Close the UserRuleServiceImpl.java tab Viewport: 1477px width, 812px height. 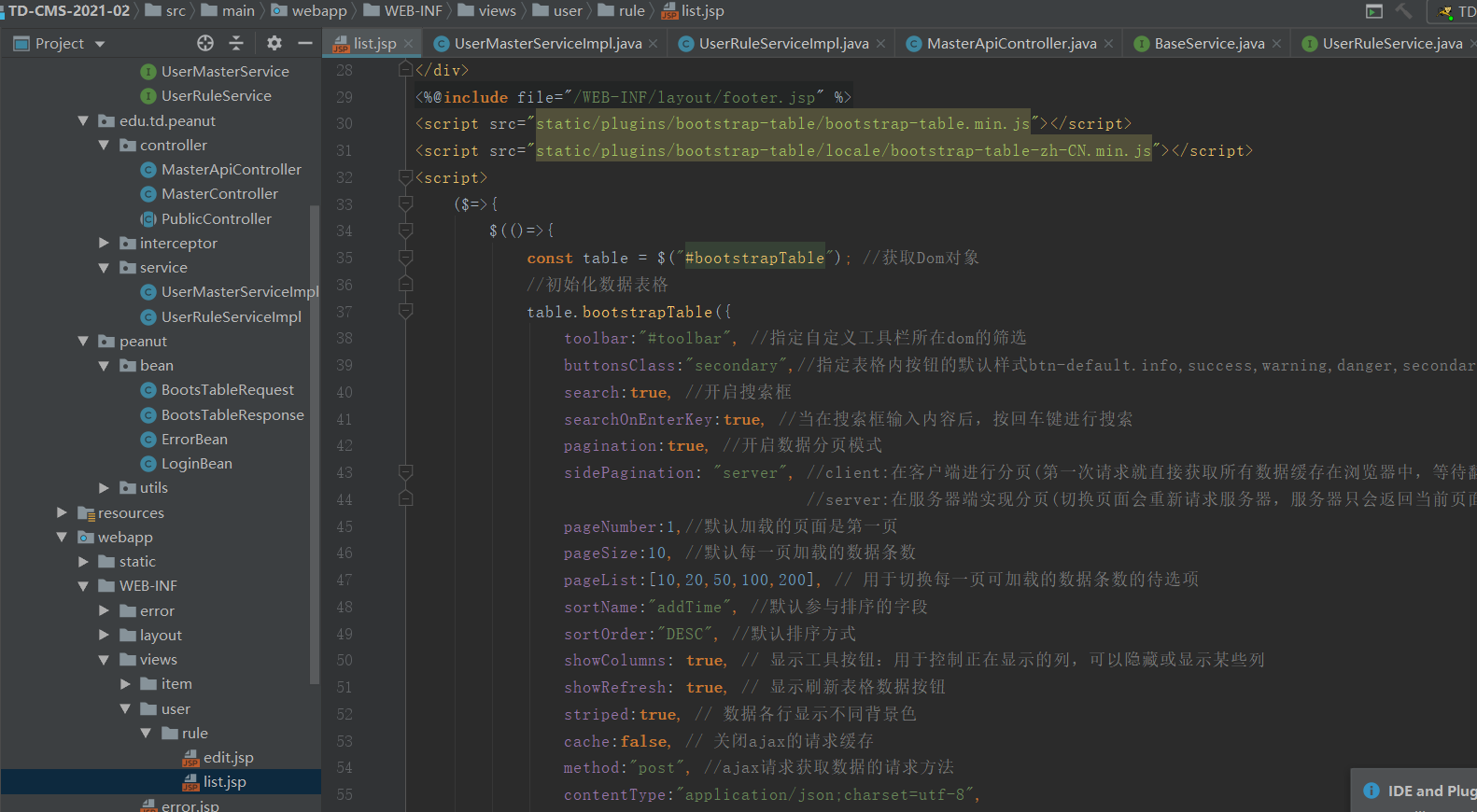point(880,44)
